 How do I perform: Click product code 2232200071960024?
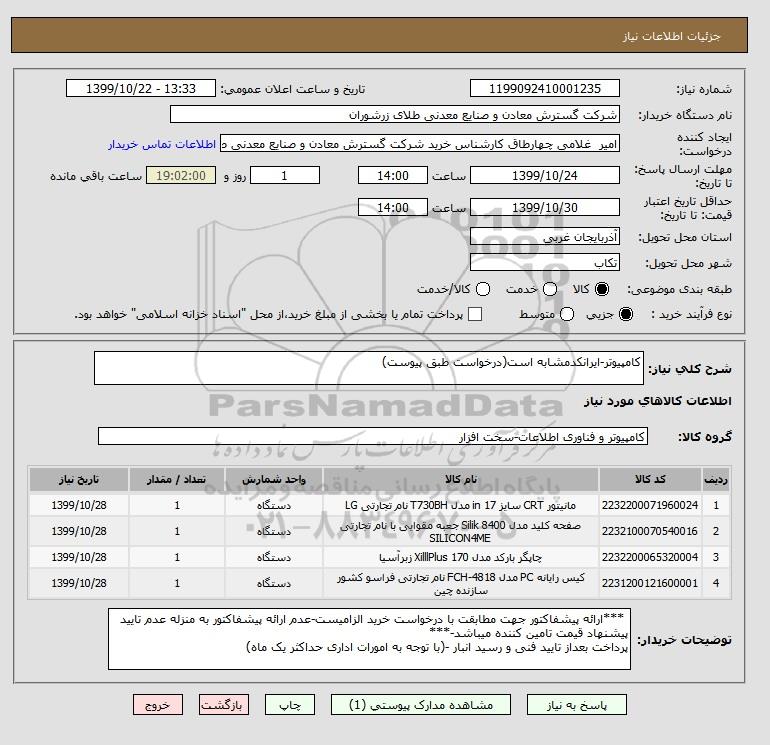tap(650, 505)
